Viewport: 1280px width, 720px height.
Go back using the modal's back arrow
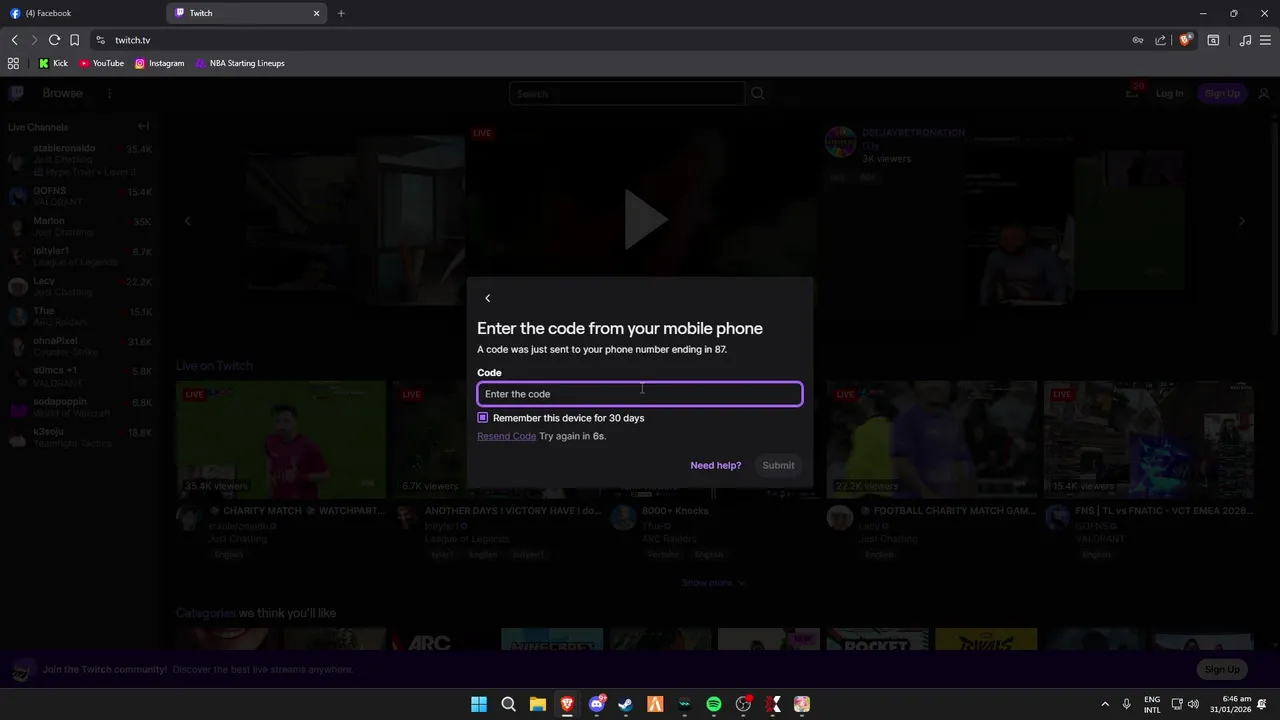tap(487, 298)
